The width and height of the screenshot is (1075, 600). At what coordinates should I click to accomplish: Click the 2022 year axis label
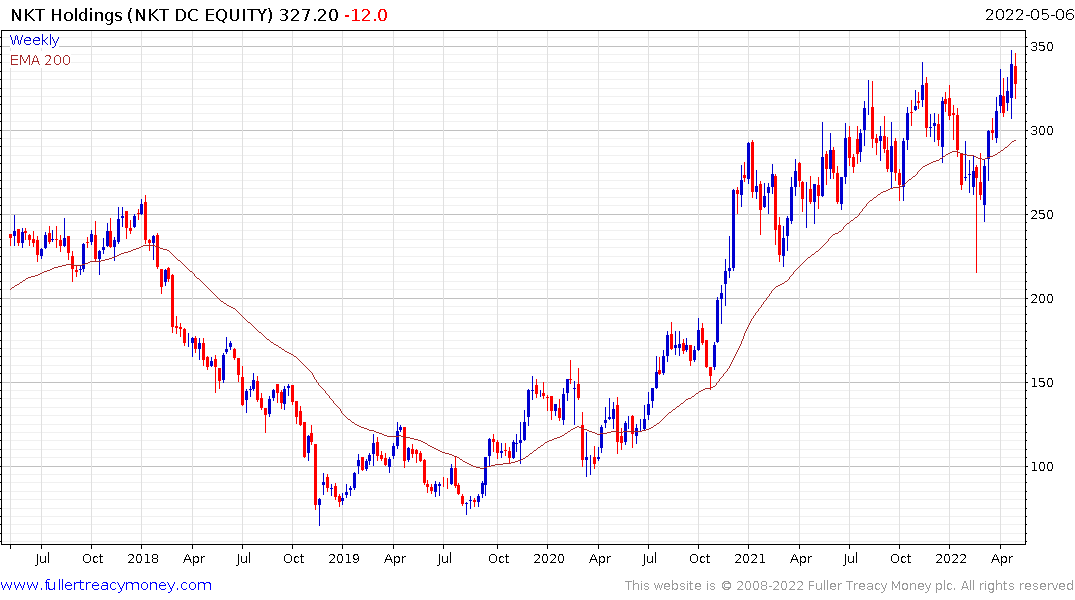click(x=951, y=559)
